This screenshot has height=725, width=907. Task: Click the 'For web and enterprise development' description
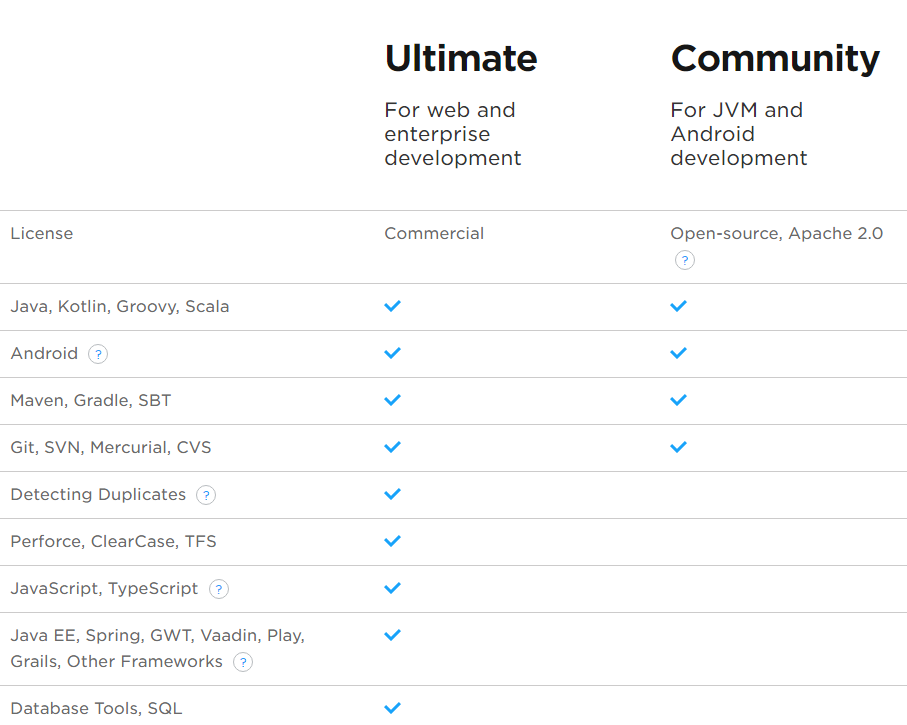click(x=452, y=134)
